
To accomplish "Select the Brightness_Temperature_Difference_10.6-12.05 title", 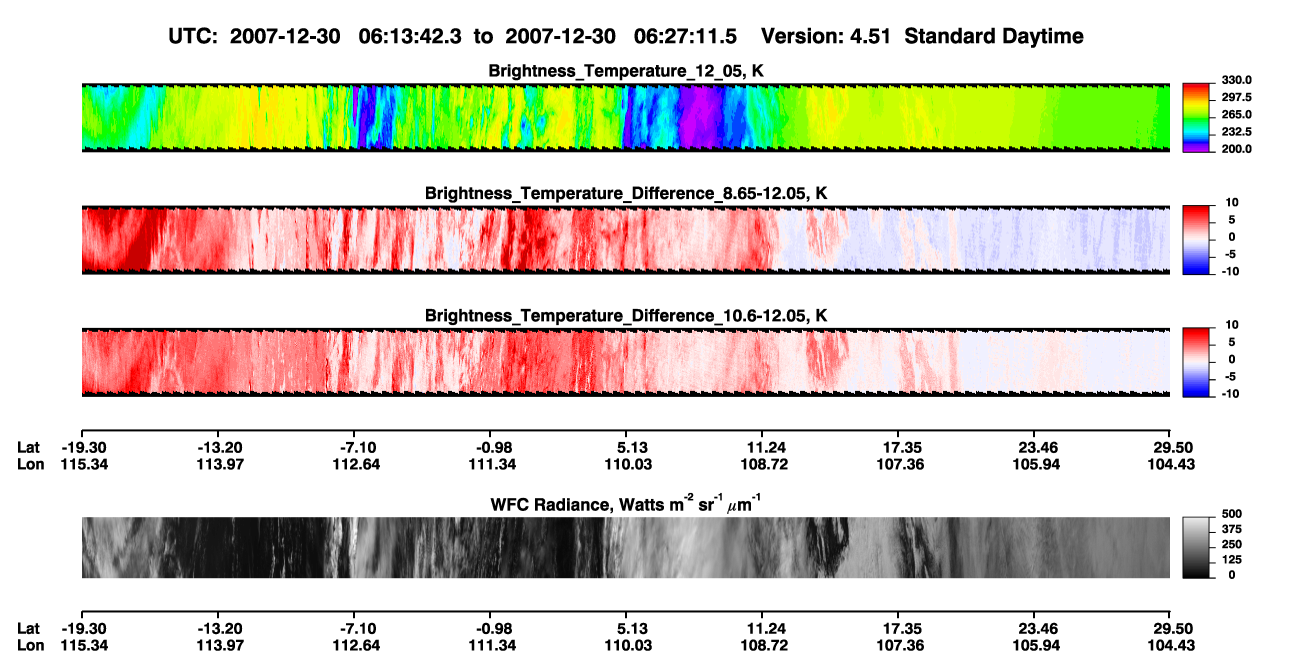I will (x=626, y=315).
